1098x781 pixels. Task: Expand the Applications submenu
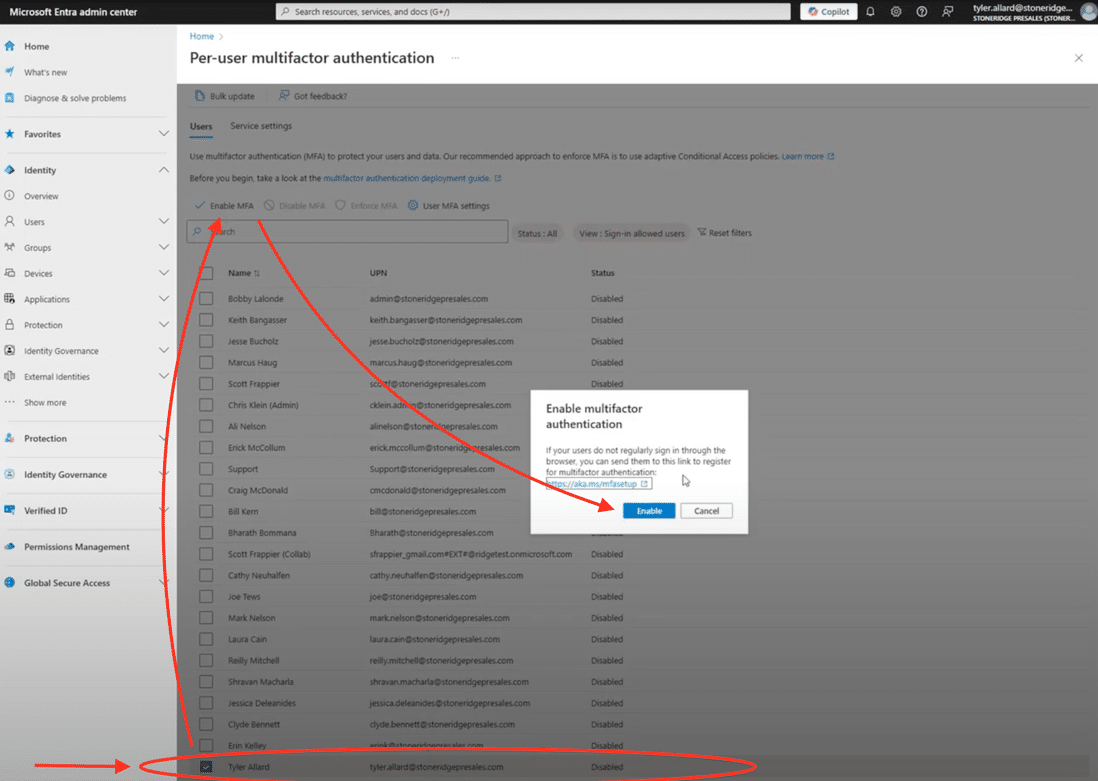[x=164, y=299]
